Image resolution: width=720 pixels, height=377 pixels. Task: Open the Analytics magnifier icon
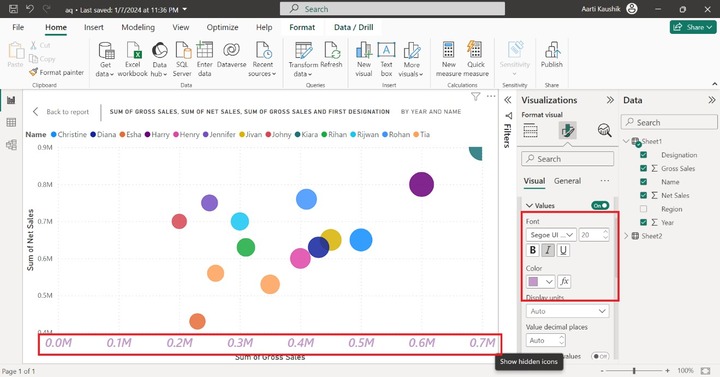pos(604,131)
